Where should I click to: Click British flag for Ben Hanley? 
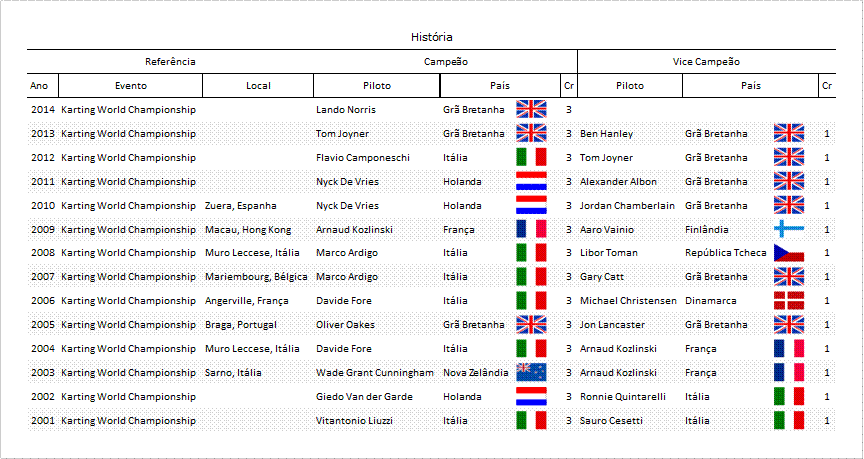[x=789, y=133]
